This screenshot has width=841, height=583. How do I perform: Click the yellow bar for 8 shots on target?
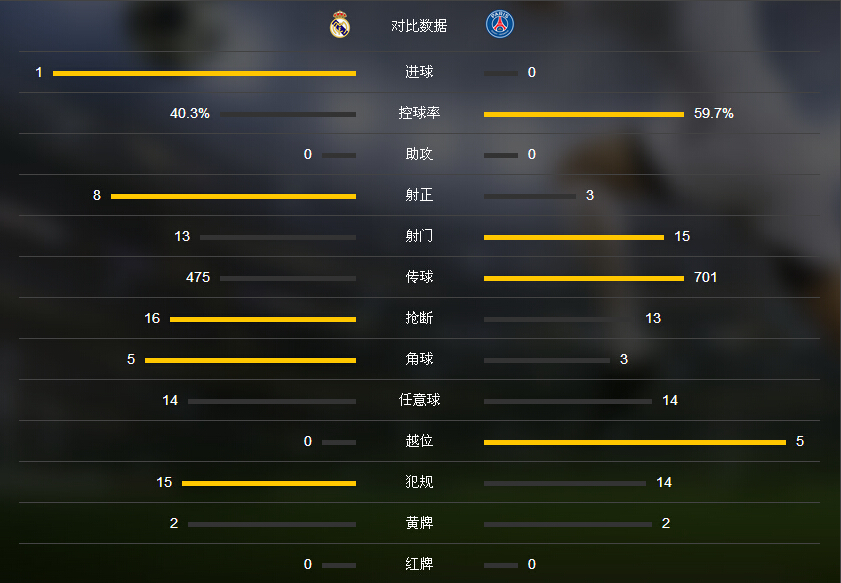click(233, 196)
